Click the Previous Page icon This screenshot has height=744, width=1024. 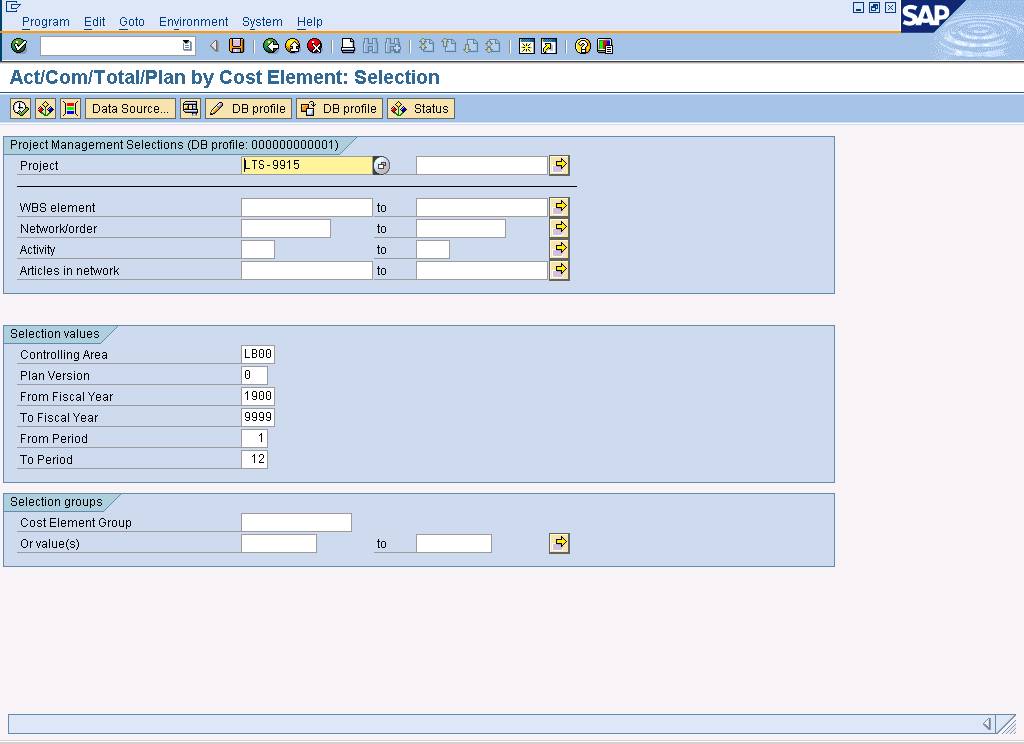click(x=449, y=46)
